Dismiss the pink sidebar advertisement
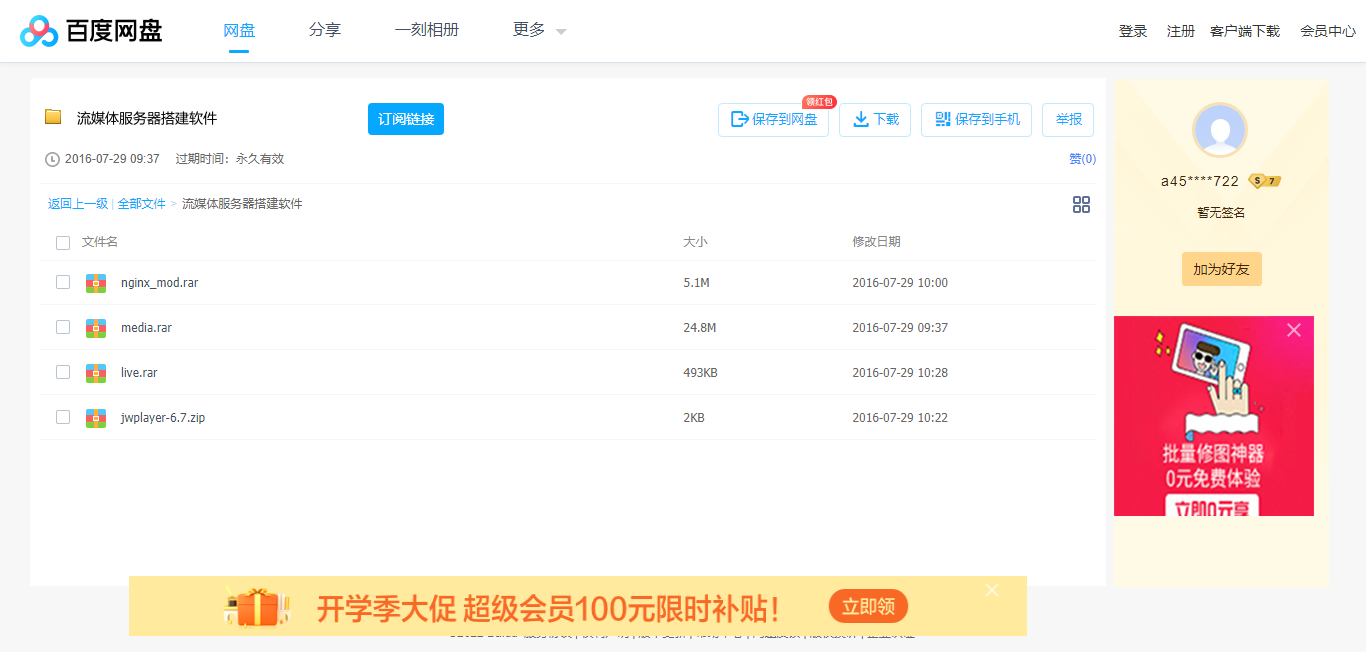This screenshot has height=652, width=1366. click(x=1294, y=329)
